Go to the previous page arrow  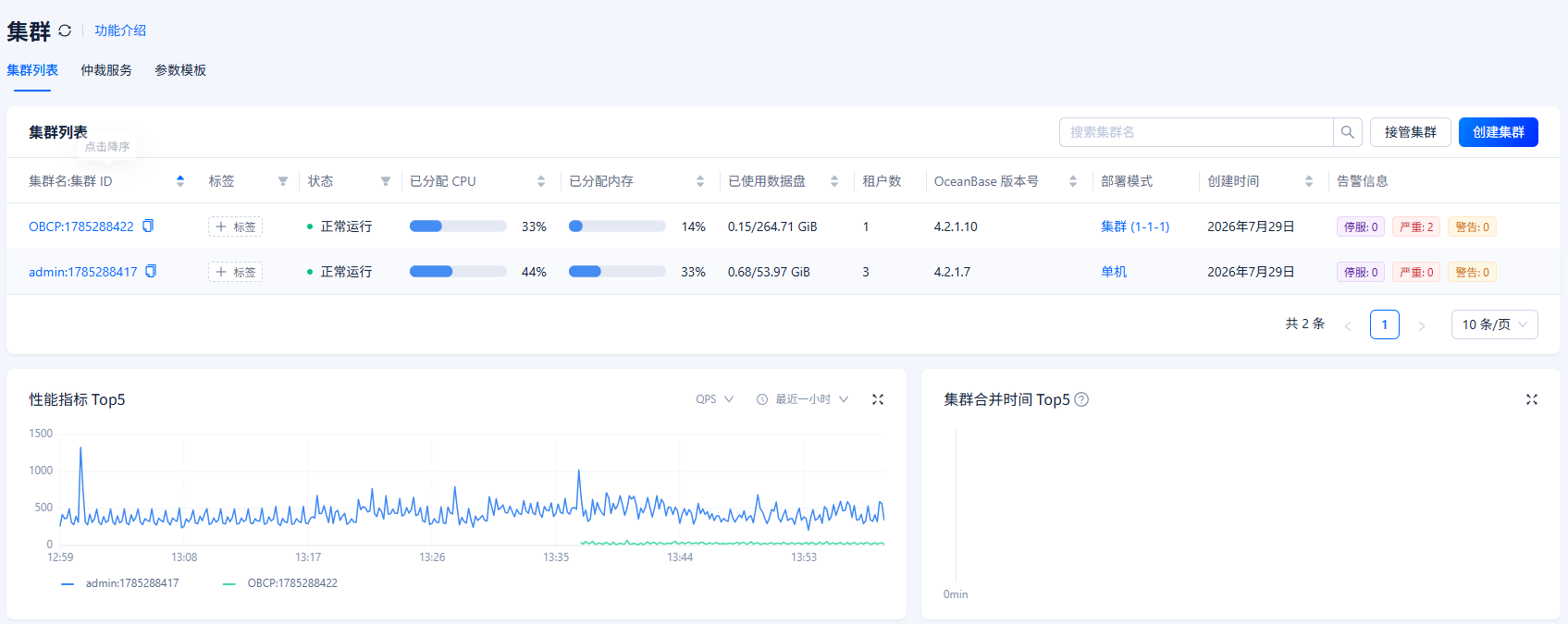pyautogui.click(x=1348, y=325)
